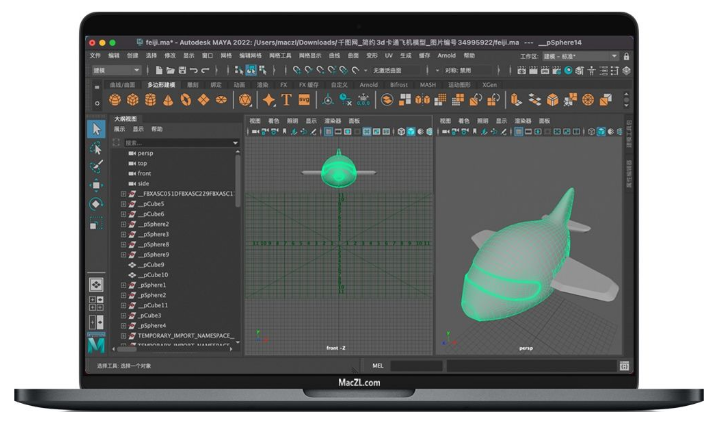The image size is (727, 433).
Task: Create a polygon cylinder from the shelf
Action: pyautogui.click(x=150, y=100)
